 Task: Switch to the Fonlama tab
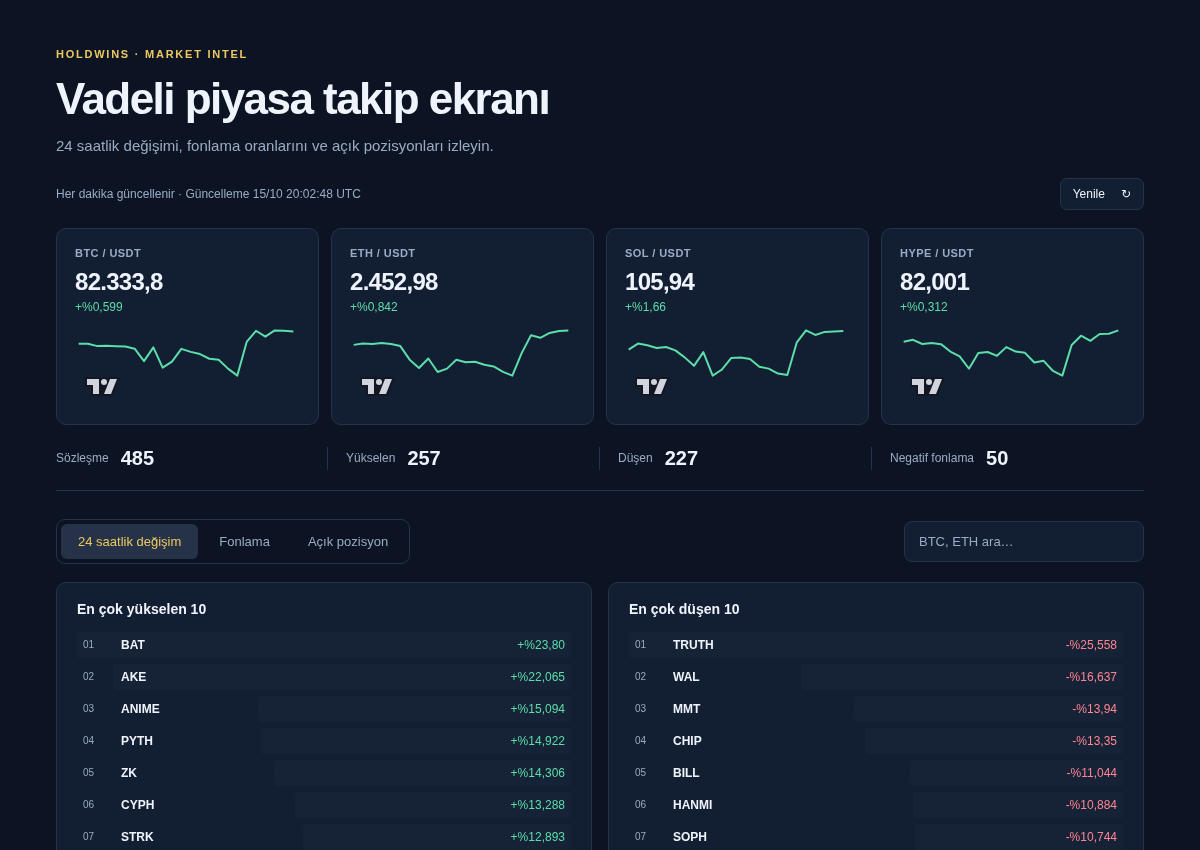click(244, 541)
